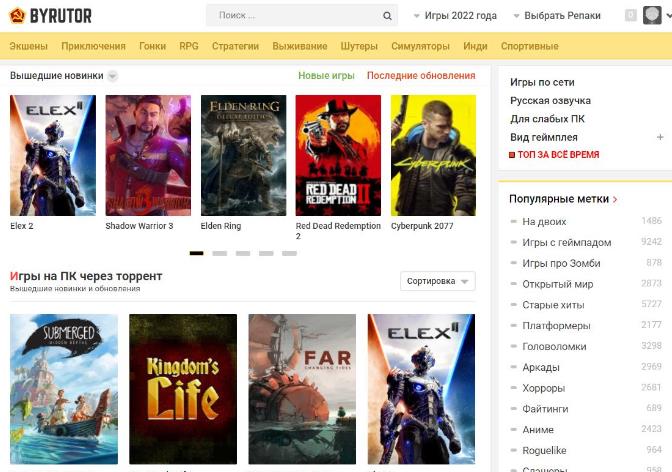Viewport: 672px width, 472px height.
Task: Open the notifications counter icon
Action: tap(630, 15)
